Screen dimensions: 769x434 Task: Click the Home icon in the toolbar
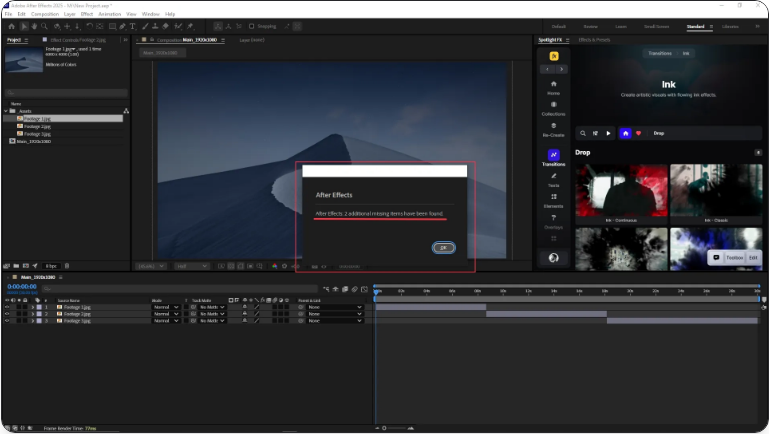click(x=10, y=26)
